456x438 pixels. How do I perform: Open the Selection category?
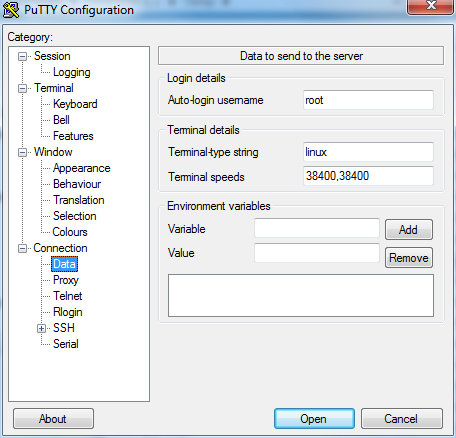75,216
